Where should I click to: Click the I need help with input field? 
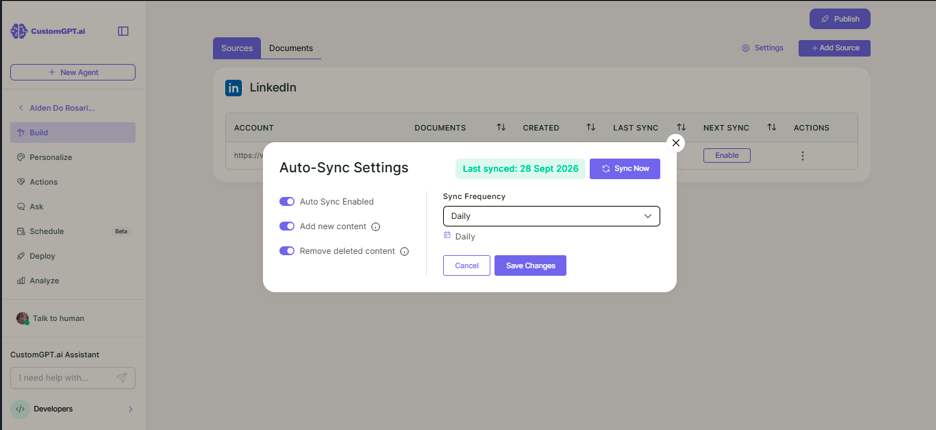[73, 378]
